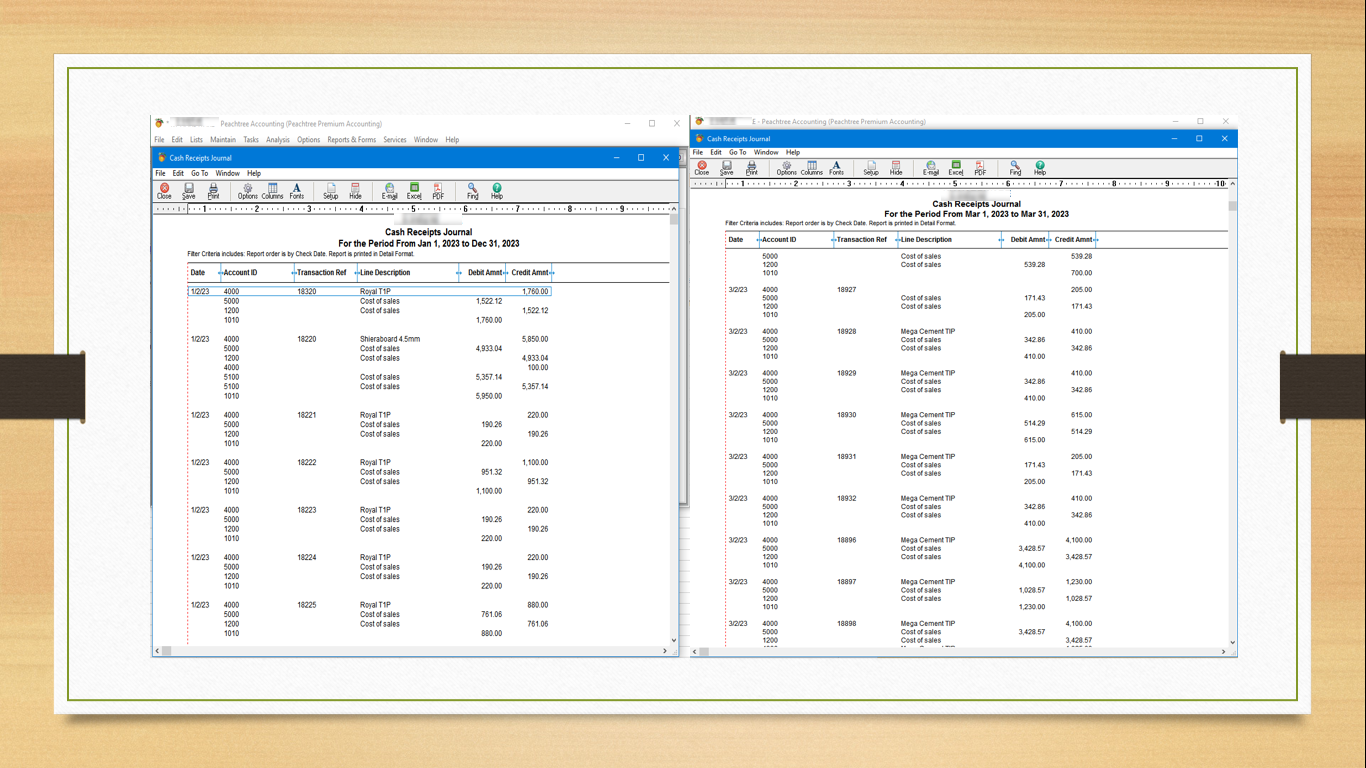Viewport: 1366px width, 768px height.
Task: Click Shieraboard 4.5mm line description
Action: pyautogui.click(x=390, y=339)
